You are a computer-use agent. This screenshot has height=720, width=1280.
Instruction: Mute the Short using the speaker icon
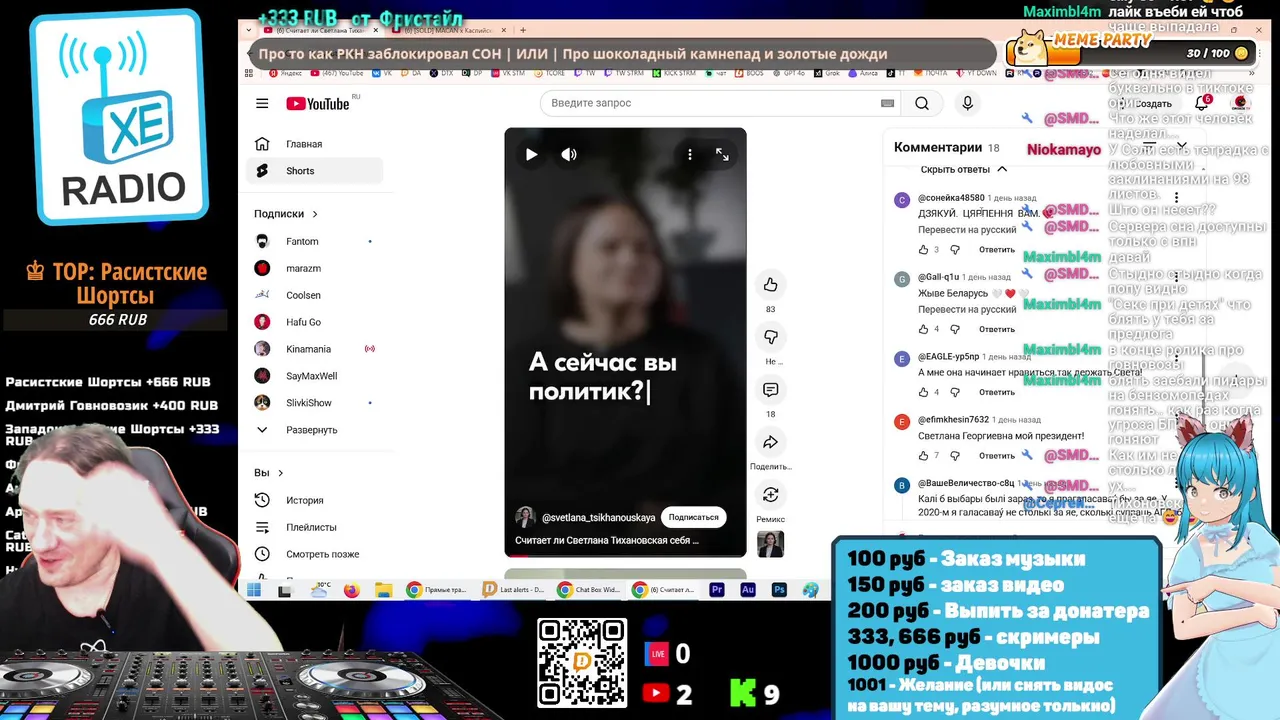click(569, 154)
